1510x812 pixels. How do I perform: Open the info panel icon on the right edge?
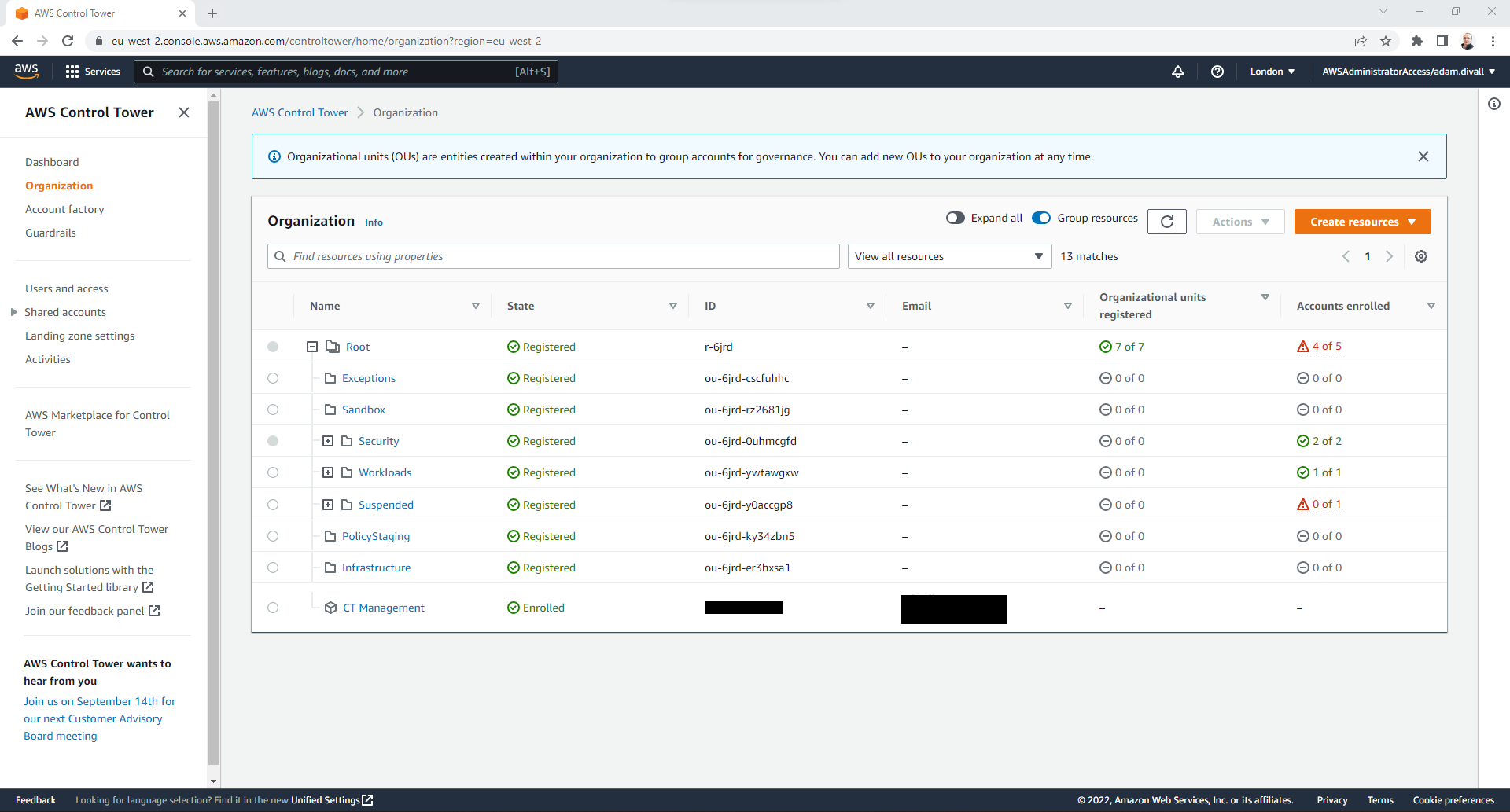[1494, 104]
